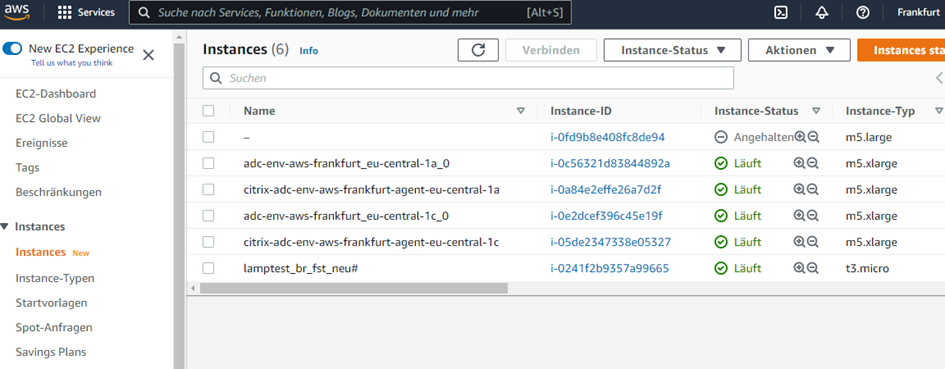This screenshot has height=369, width=945.
Task: Close the New EC2 Experience banner
Action: pos(148,55)
